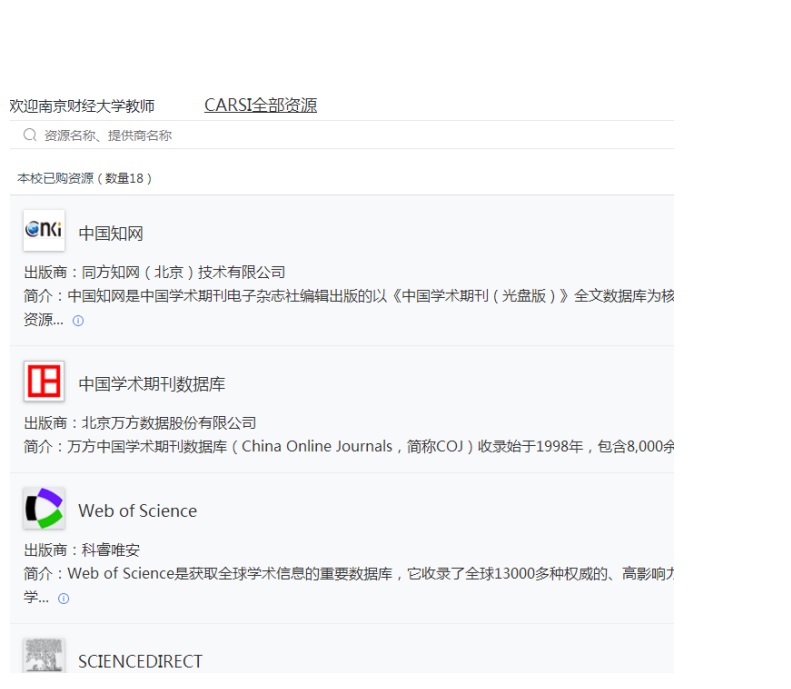Select the 欢迎南京财经大学教师 welcome text
This screenshot has height=689, width=791.
click(82, 106)
